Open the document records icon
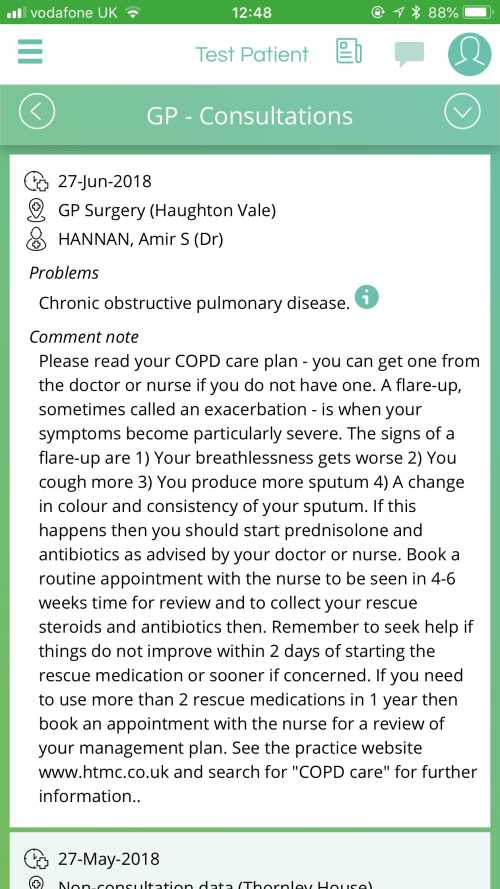The width and height of the screenshot is (500, 889). click(x=349, y=51)
